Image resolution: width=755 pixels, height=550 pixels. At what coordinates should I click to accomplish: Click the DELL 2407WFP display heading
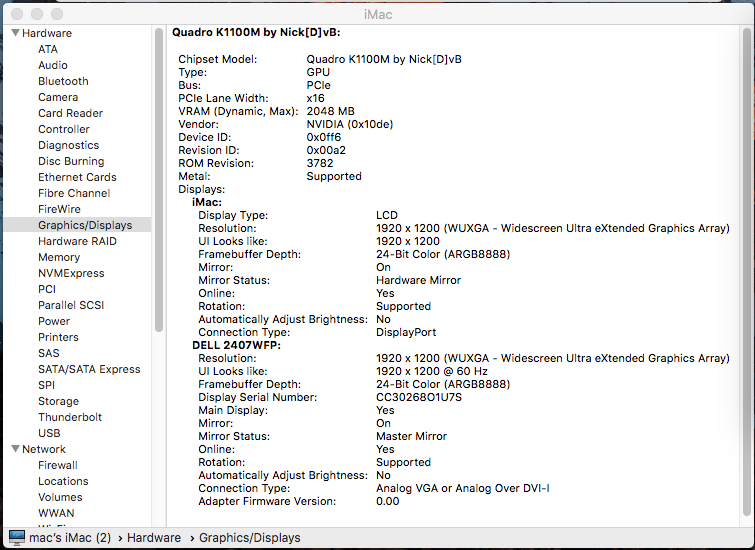[x=236, y=345]
